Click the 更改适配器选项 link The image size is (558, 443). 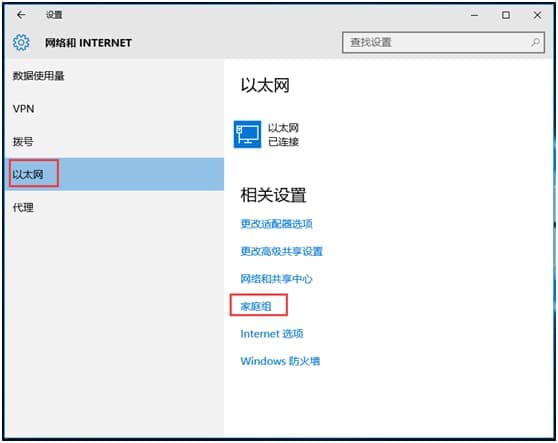[x=277, y=224]
